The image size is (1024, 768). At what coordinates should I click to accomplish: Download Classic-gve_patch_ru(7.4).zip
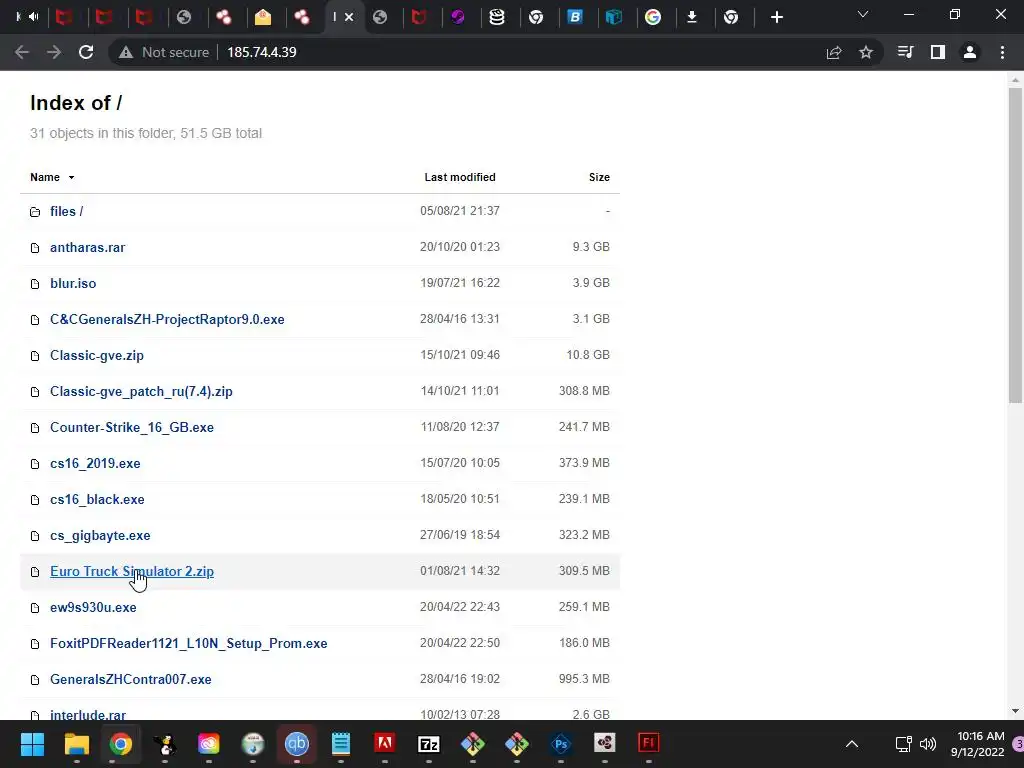click(141, 391)
